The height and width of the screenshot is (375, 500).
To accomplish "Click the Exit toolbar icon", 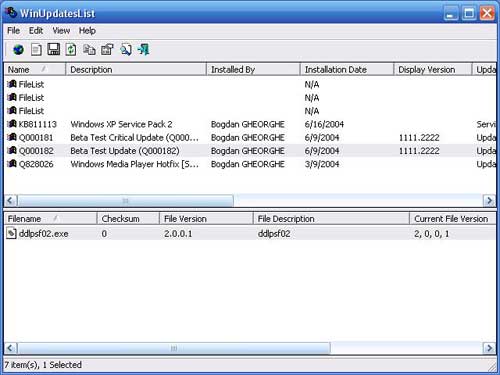I will (144, 50).
